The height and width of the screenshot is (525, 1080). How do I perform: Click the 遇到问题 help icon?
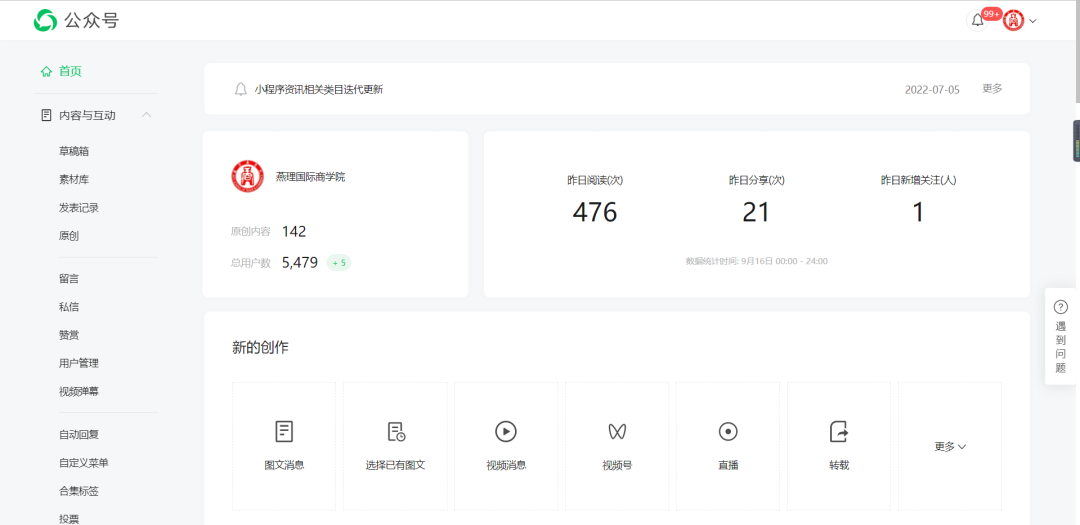pos(1061,307)
